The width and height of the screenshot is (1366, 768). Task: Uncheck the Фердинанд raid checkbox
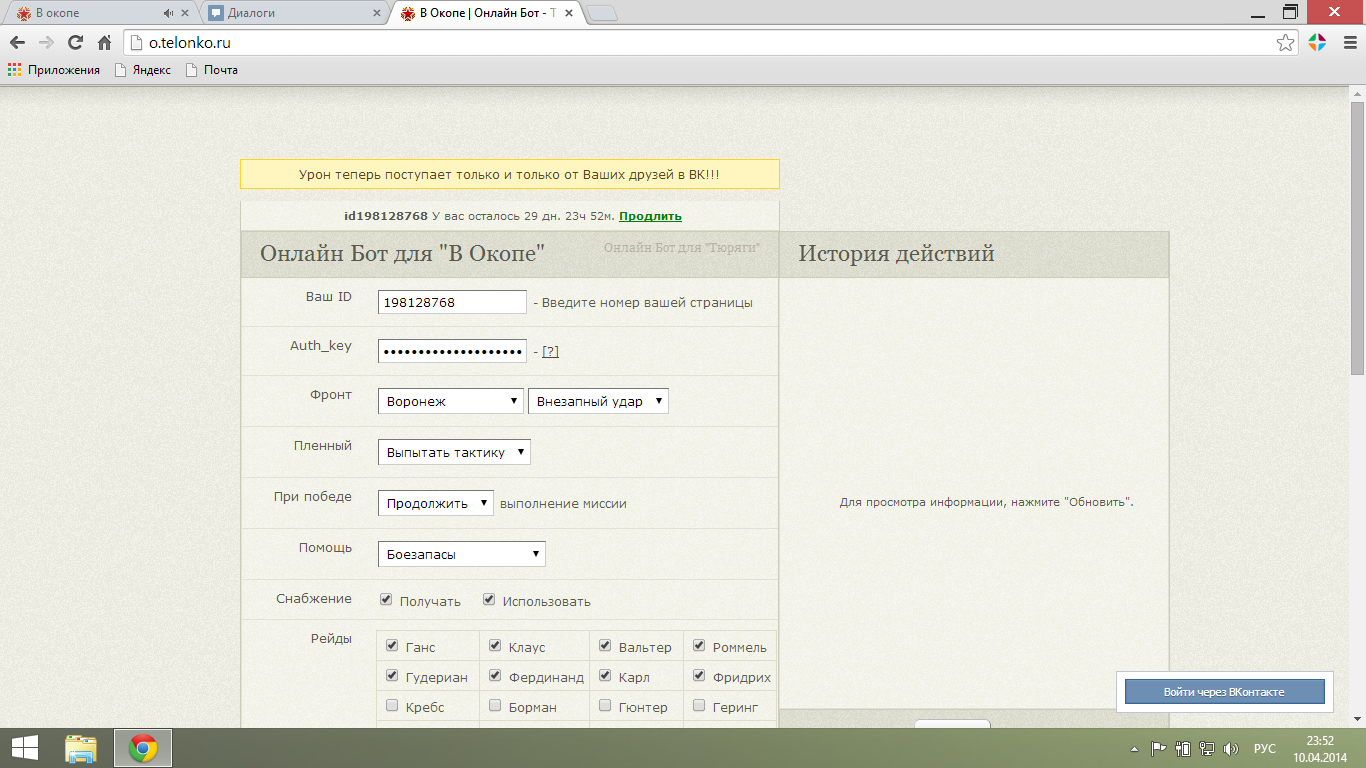point(495,676)
